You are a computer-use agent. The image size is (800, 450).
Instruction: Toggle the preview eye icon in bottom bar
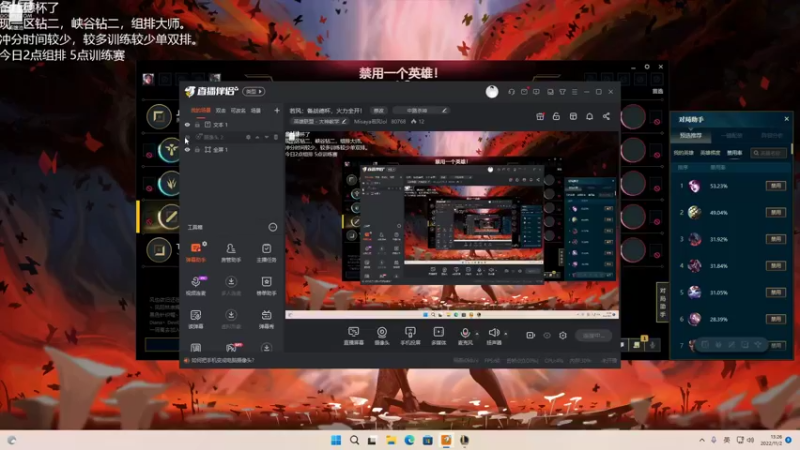coord(547,335)
